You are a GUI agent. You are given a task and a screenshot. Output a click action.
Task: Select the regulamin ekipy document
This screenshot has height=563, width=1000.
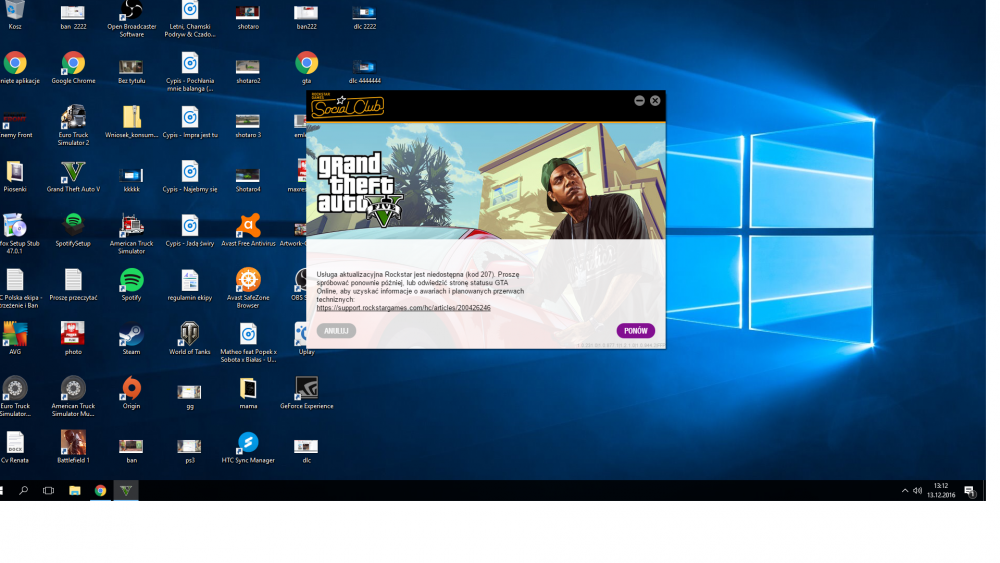[189, 285]
